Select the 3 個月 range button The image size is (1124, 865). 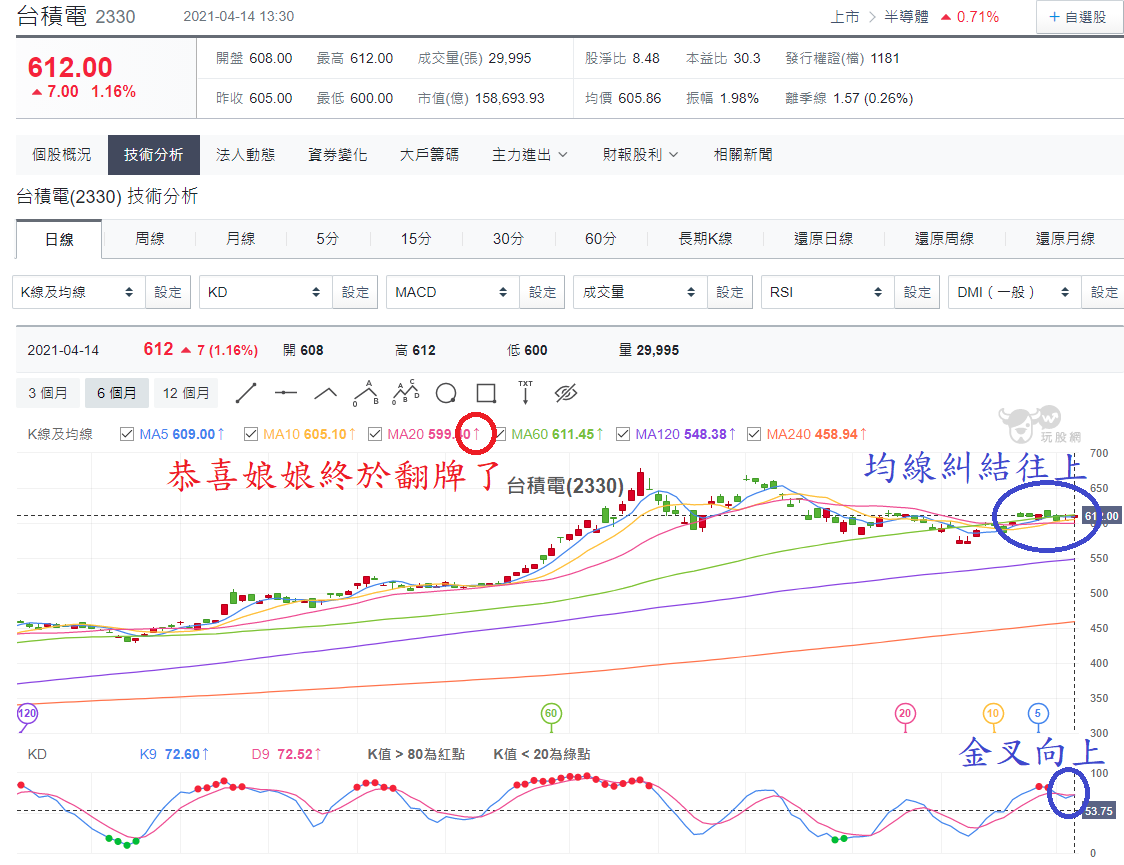48,393
